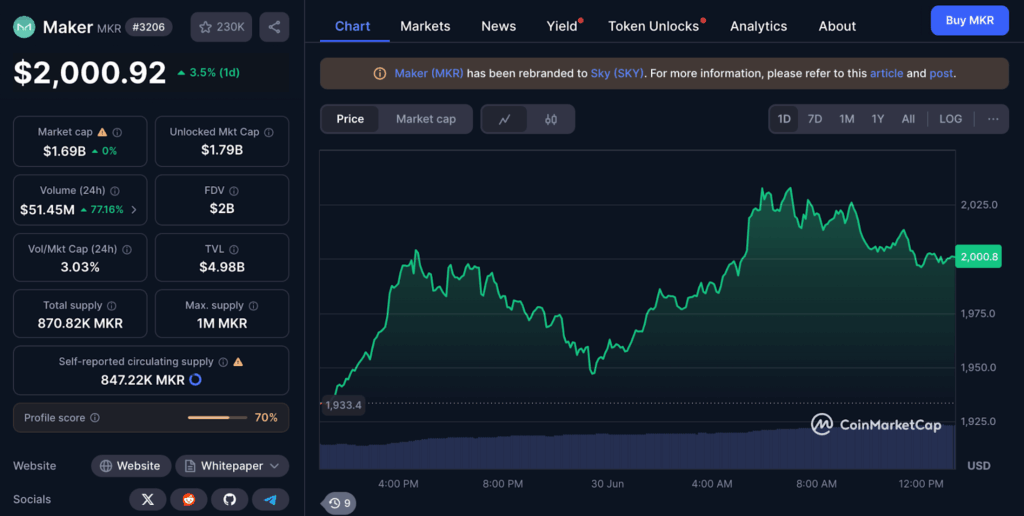Screen dimensions: 1024x516
Task: Go to the Token Unlocks tab
Action: click(x=653, y=26)
